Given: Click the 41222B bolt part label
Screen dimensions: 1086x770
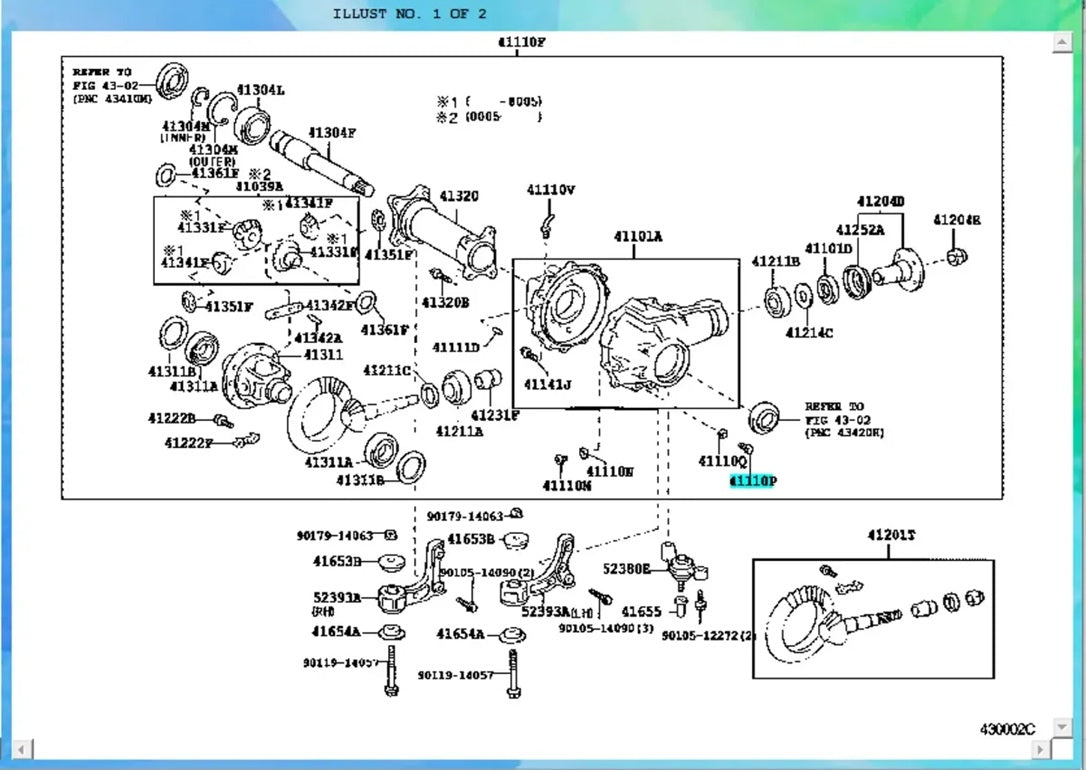Looking at the screenshot, I should [172, 418].
